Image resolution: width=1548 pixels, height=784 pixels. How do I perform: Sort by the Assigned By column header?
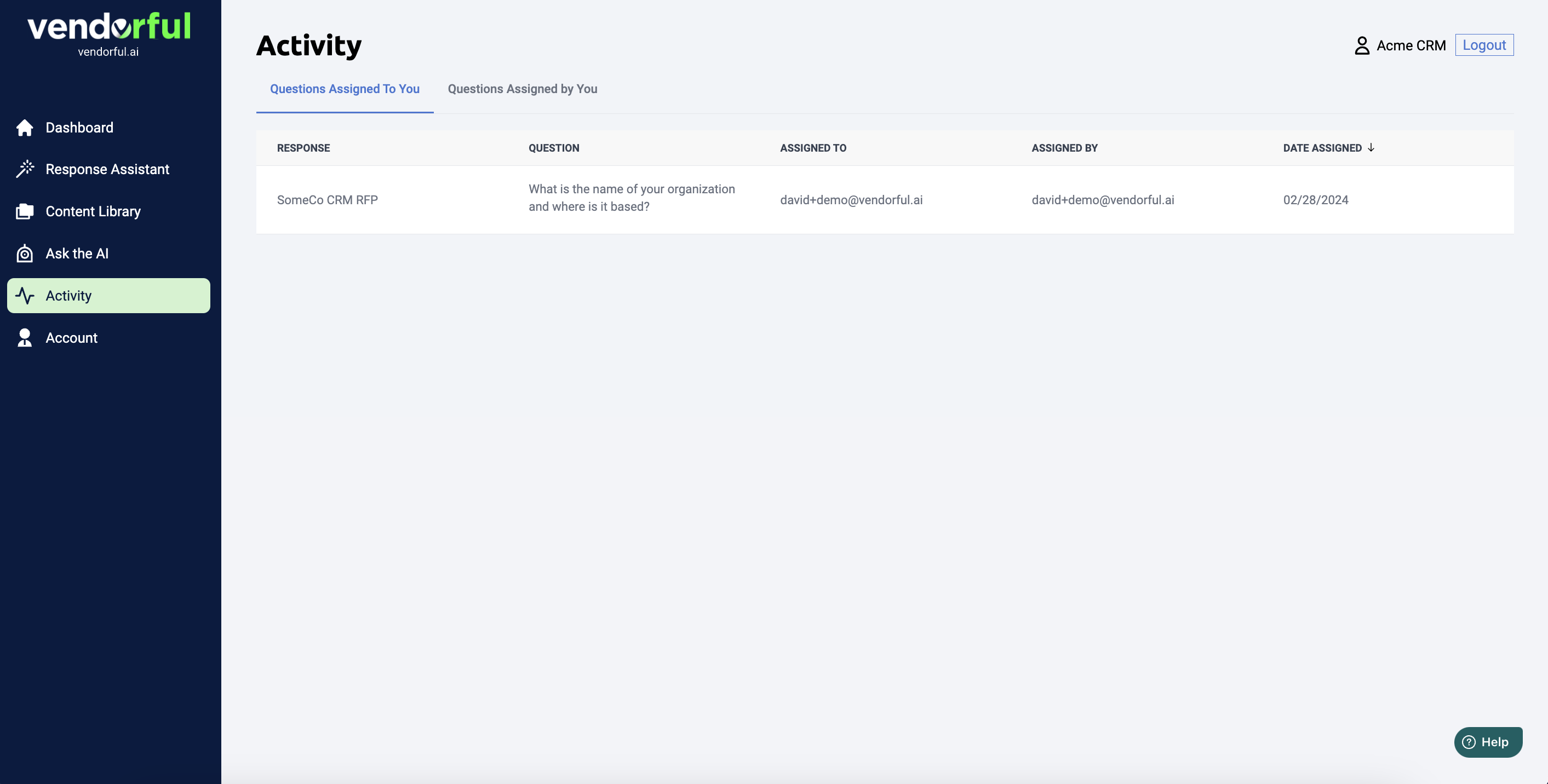click(1064, 148)
